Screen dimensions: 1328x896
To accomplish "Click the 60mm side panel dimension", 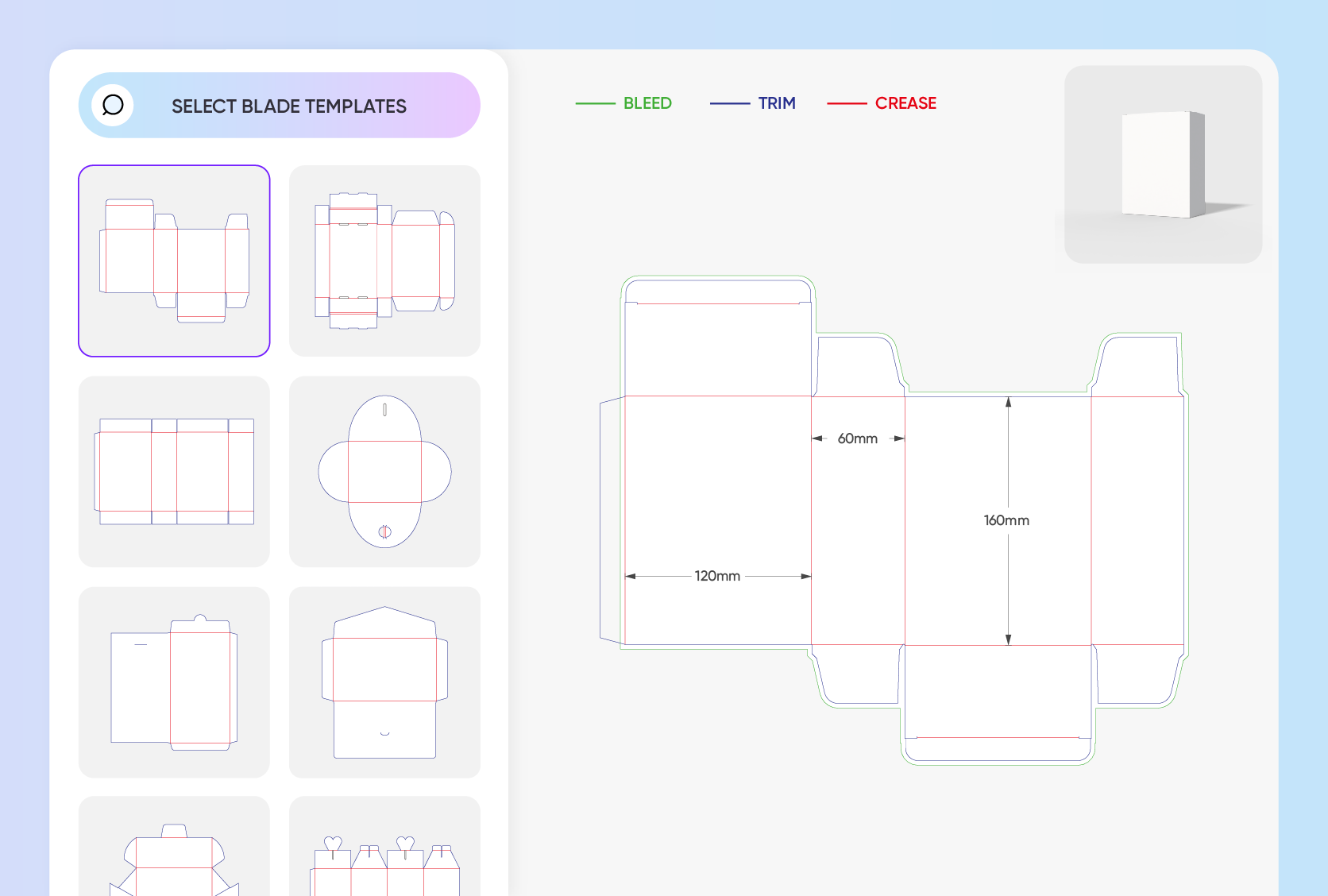I will (858, 438).
